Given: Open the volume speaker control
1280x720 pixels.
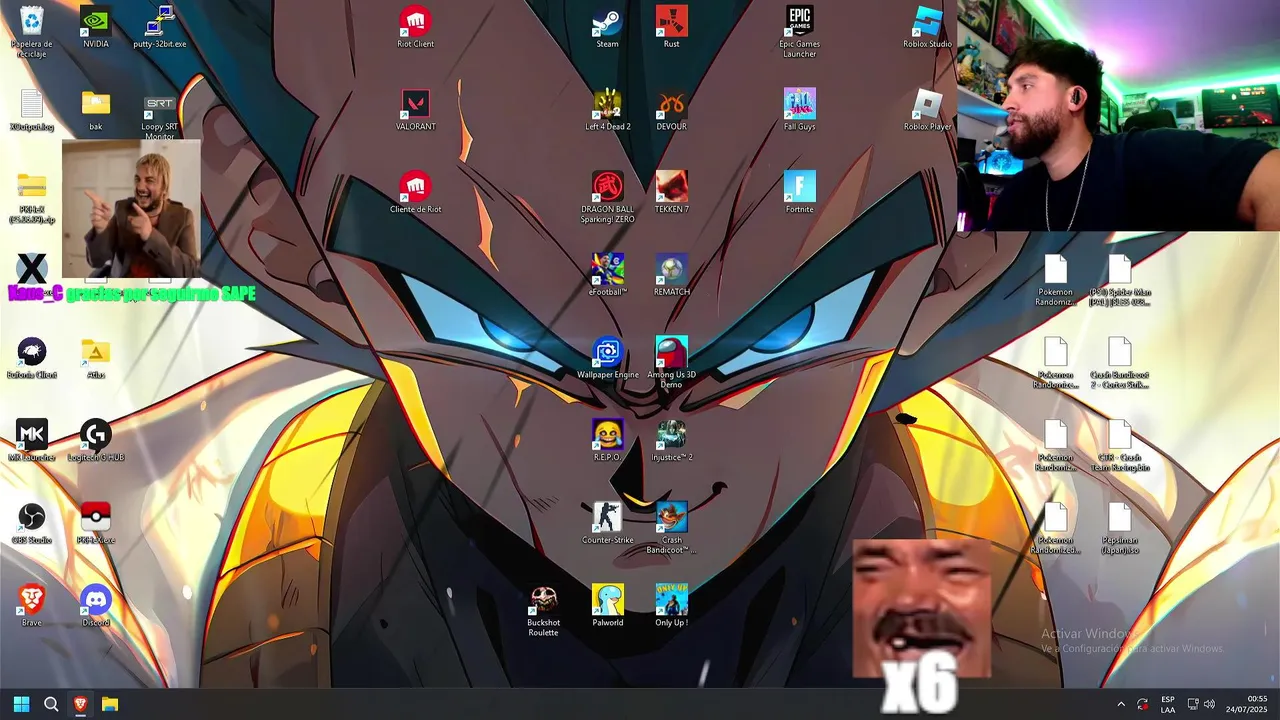Looking at the screenshot, I should click(1209, 705).
